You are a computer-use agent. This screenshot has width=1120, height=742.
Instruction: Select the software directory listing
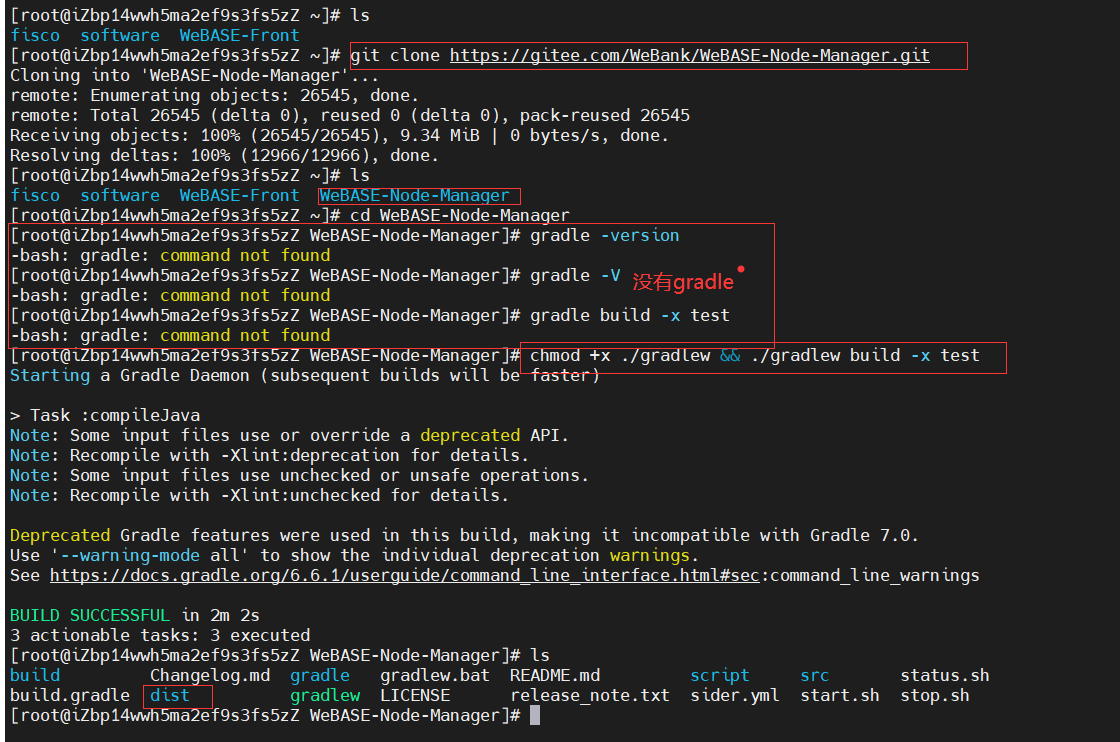(119, 35)
